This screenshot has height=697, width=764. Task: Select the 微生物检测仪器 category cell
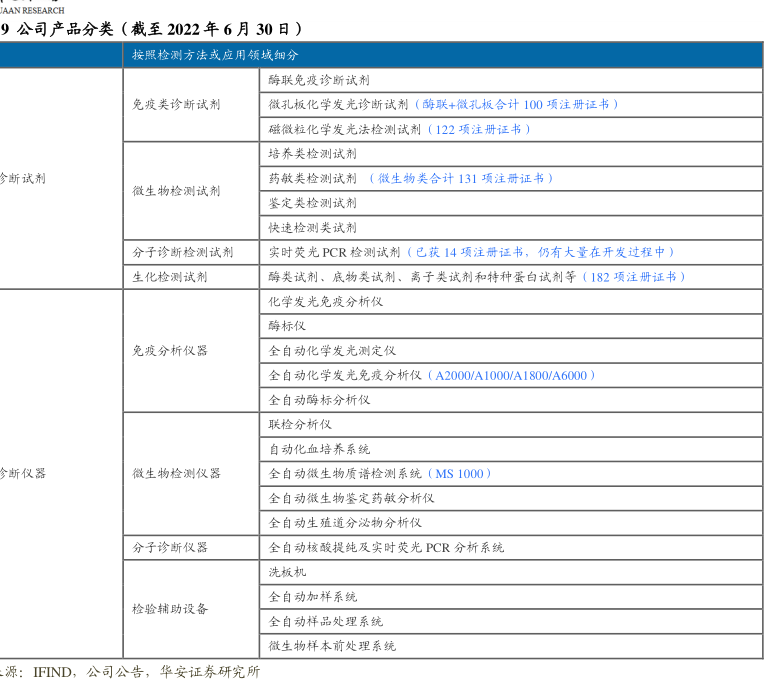pos(191,474)
